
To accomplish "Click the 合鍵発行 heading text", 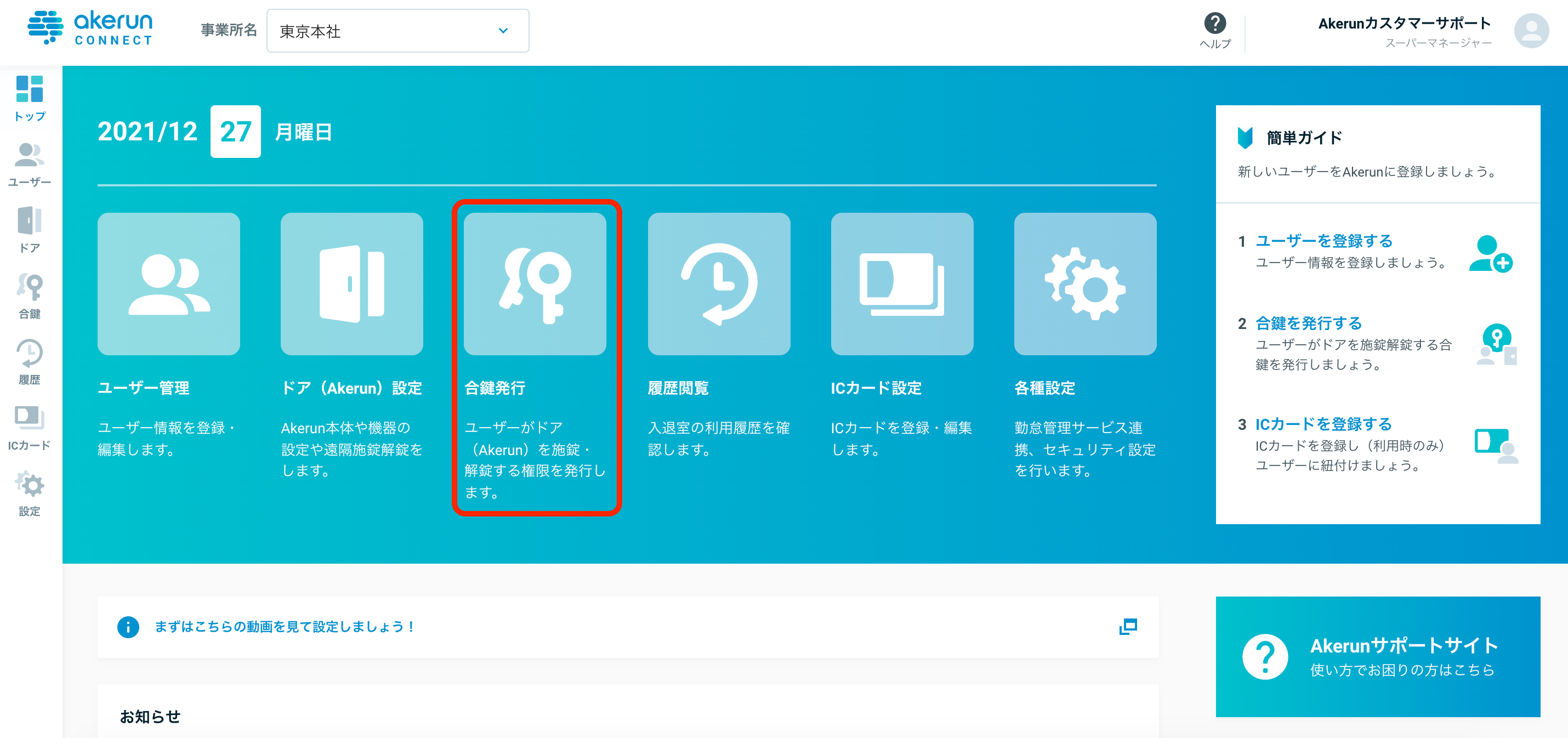I will pos(495,388).
